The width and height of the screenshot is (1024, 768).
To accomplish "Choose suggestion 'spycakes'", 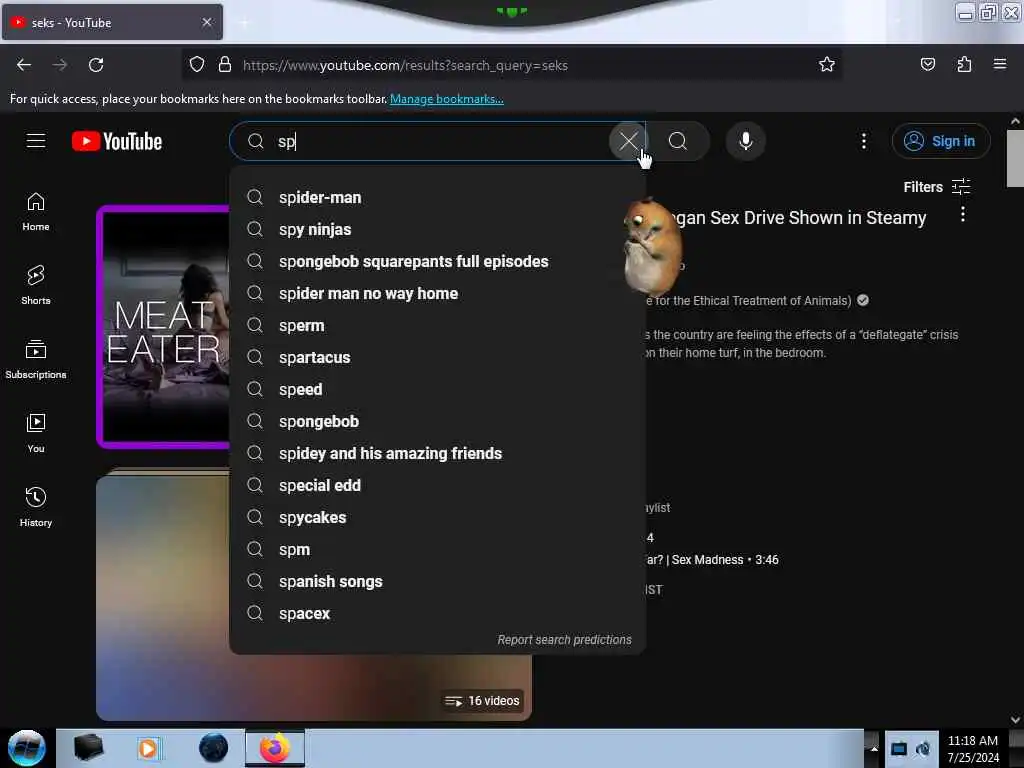I will click(437, 517).
